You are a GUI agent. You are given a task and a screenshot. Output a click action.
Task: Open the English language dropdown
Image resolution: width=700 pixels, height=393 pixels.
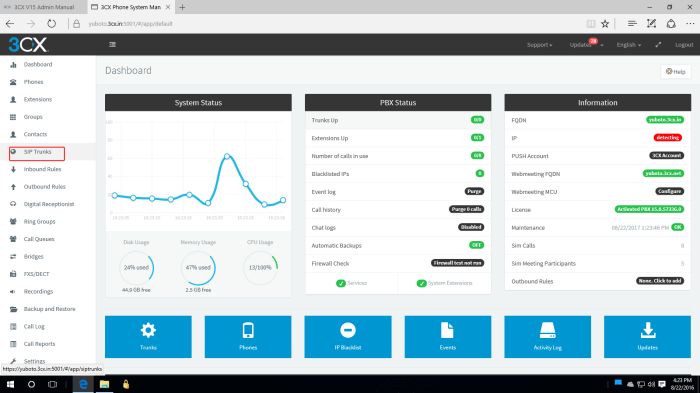[629, 45]
